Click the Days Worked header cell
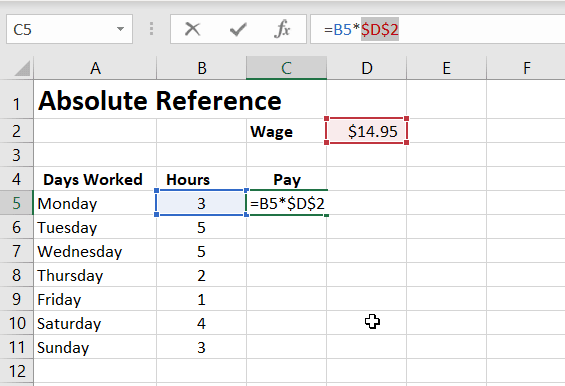The width and height of the screenshot is (565, 386). click(95, 179)
